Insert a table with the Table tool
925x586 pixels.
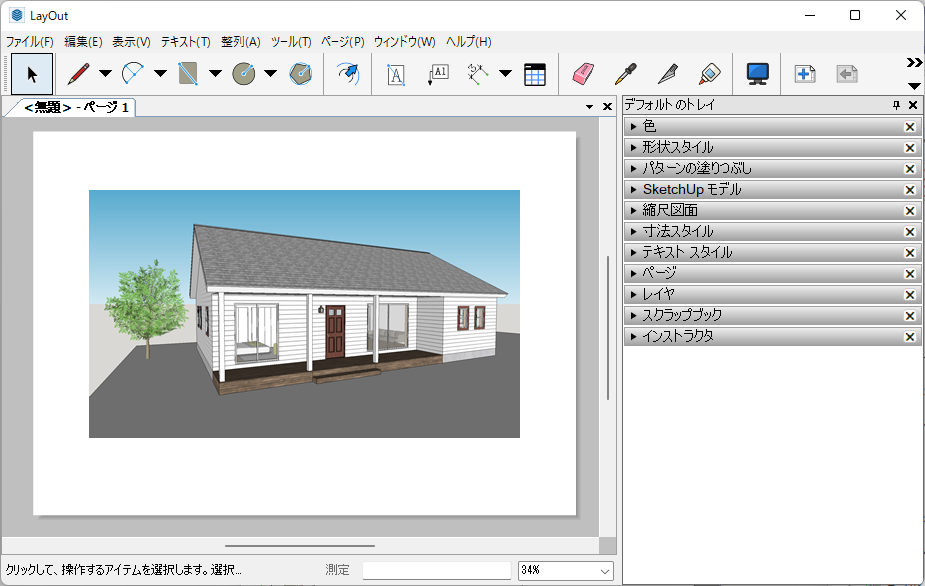[x=535, y=74]
